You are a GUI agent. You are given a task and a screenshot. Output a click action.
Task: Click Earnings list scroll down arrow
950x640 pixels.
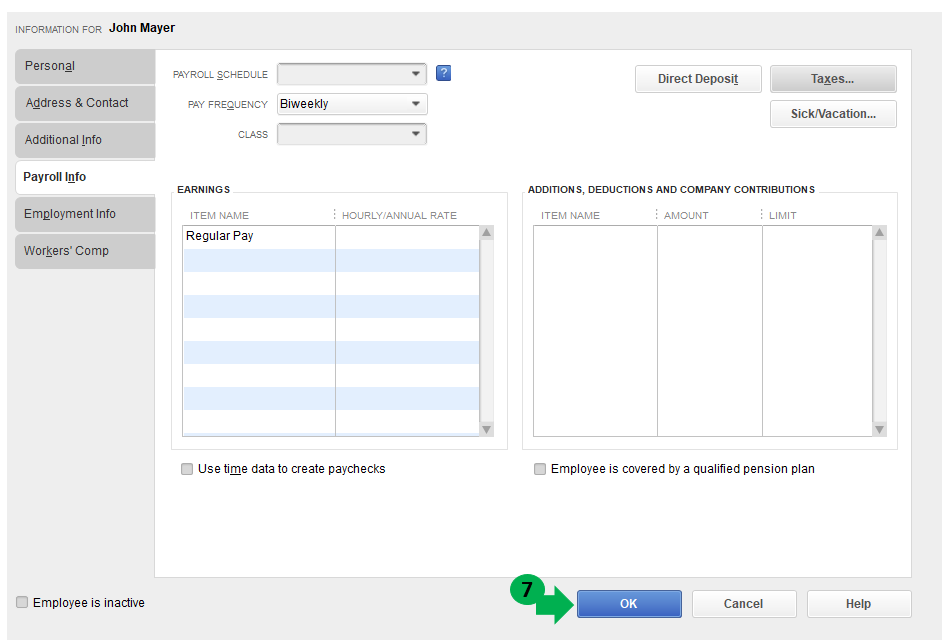(x=487, y=430)
